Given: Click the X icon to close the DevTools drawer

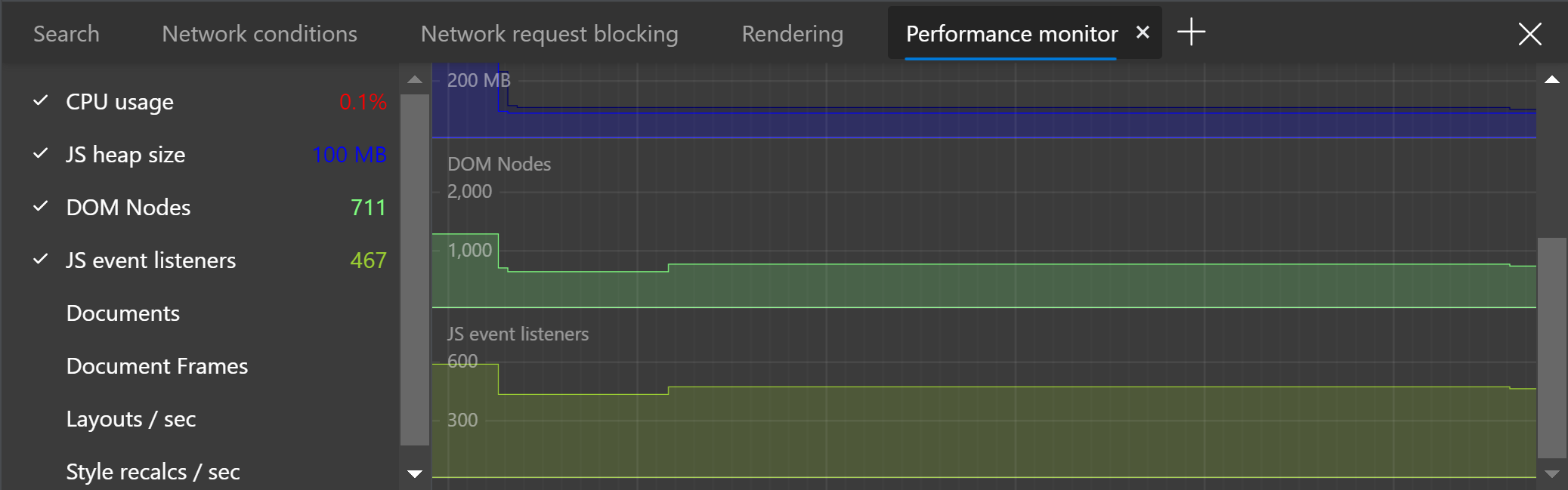Looking at the screenshot, I should coord(1531,33).
